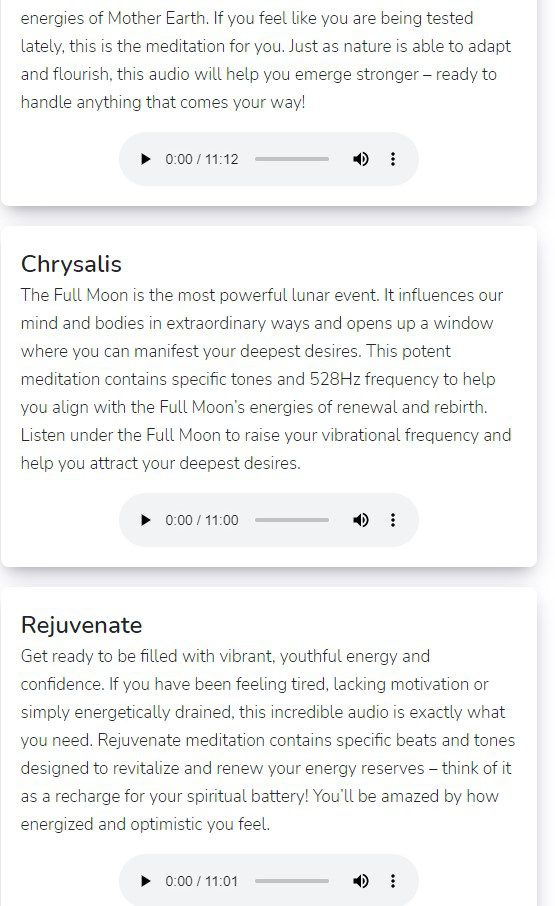Seek on the 11:12 audio progress bar

pos(292,159)
